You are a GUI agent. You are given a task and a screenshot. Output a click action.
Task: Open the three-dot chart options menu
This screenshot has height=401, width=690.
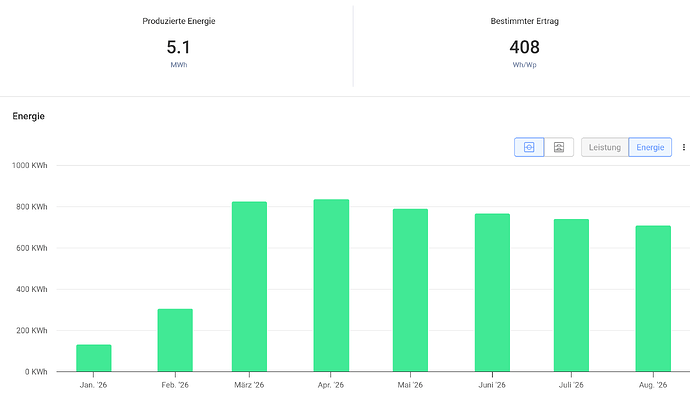tap(683, 147)
